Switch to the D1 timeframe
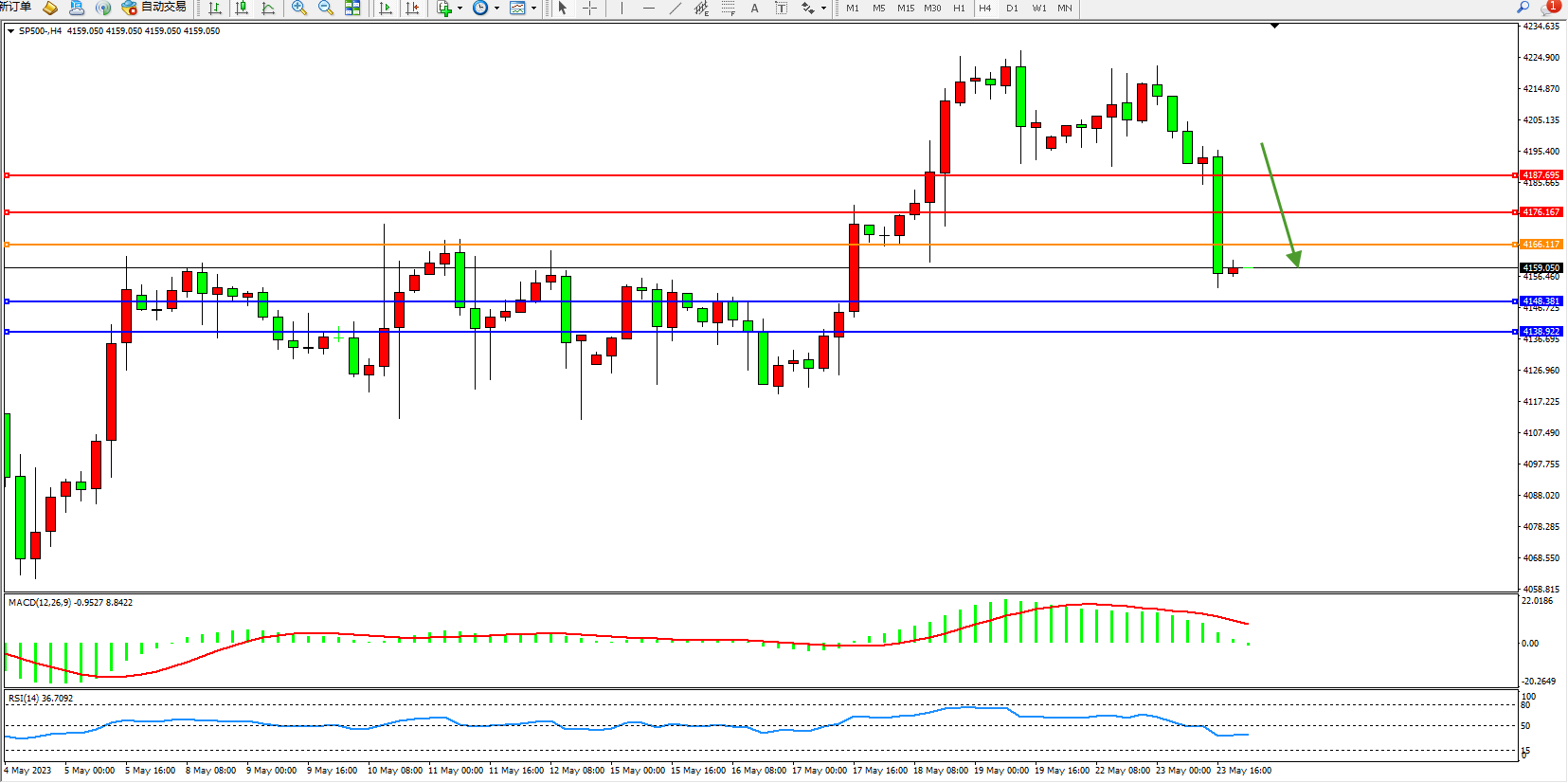 pos(1012,9)
